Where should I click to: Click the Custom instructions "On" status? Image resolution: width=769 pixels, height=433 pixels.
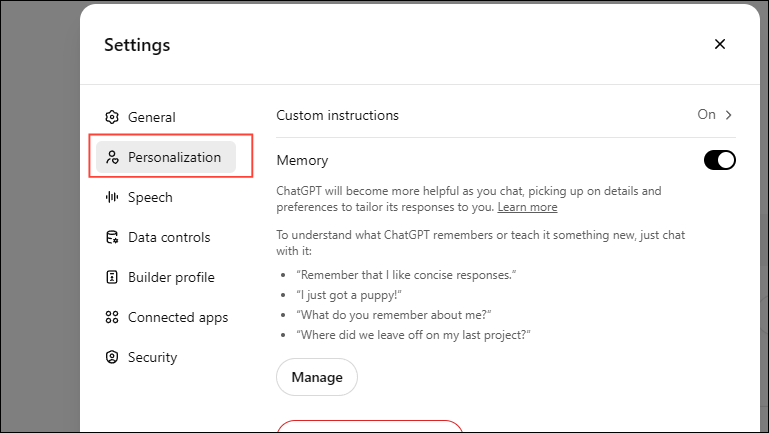(x=706, y=115)
